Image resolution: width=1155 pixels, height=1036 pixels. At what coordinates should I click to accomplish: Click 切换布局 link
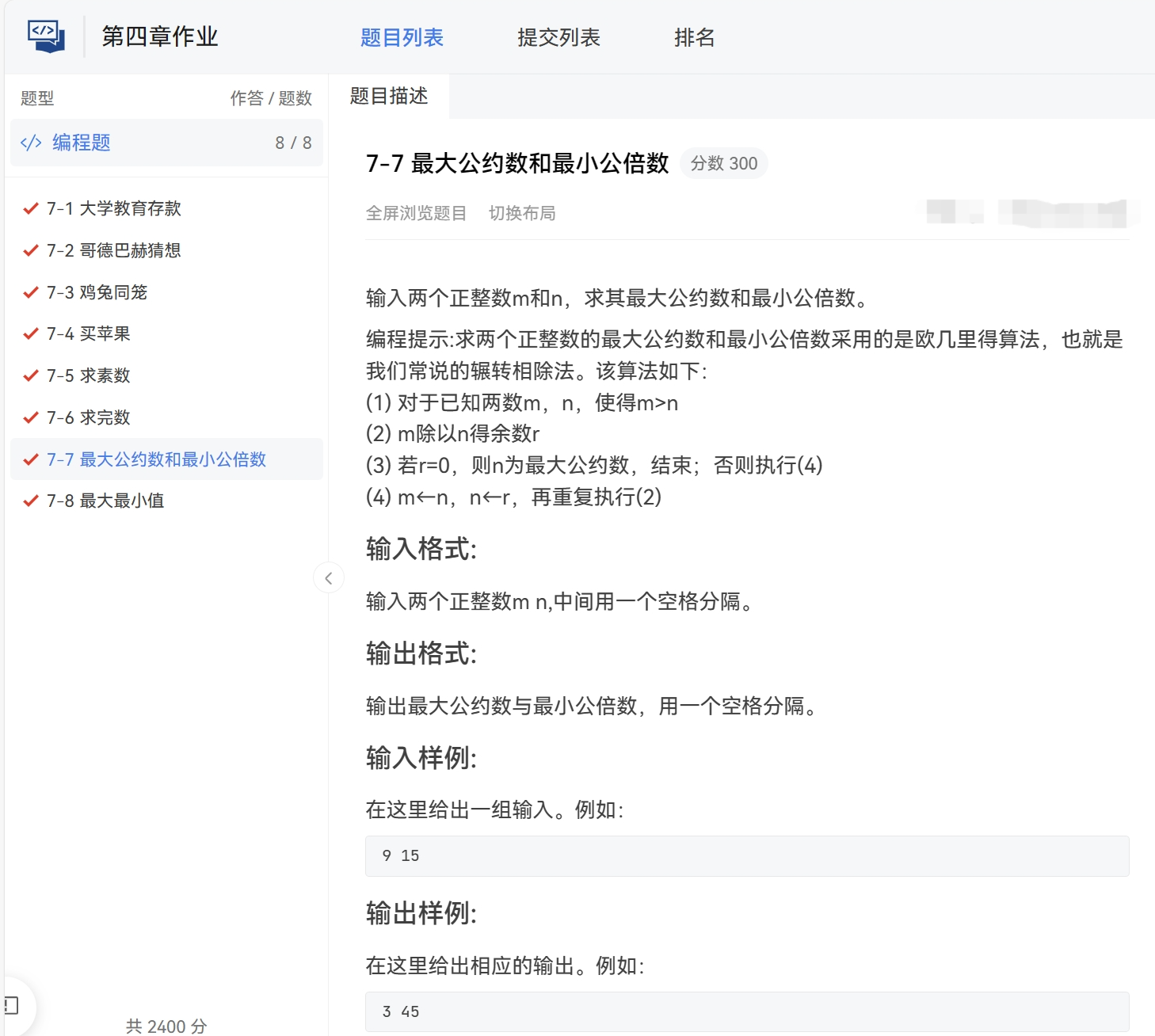(522, 213)
